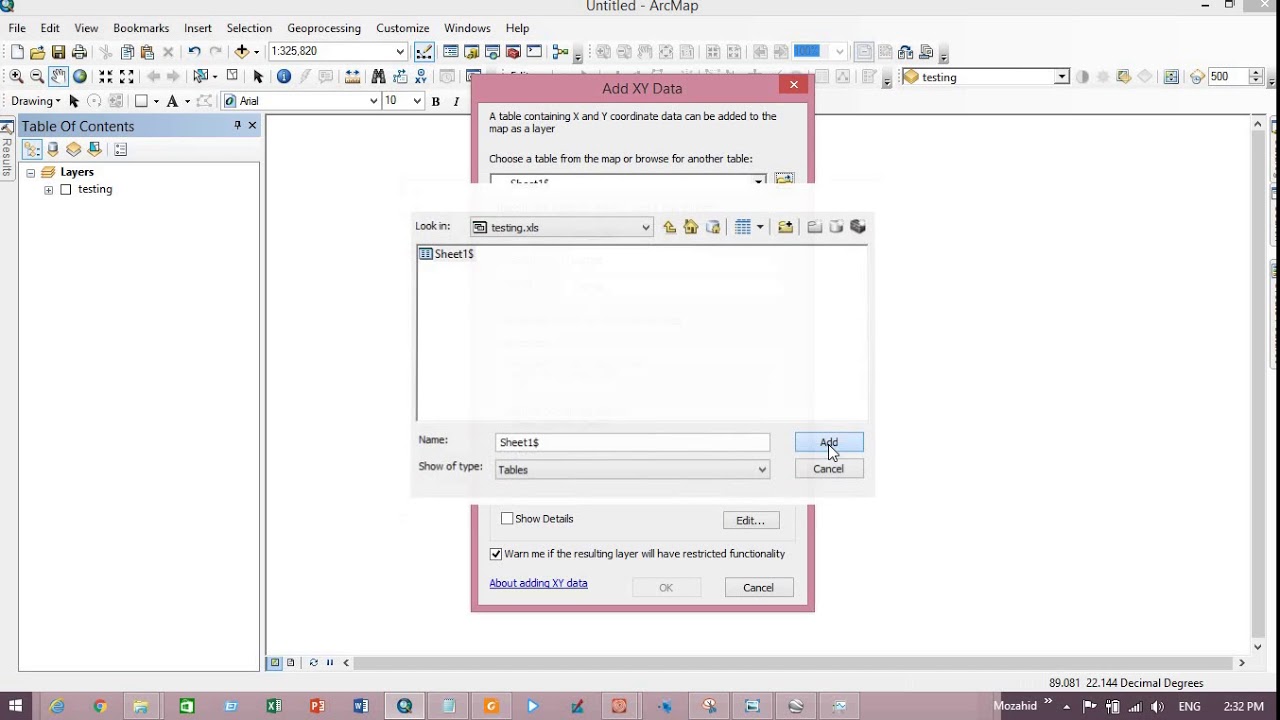Open browse folder icon in Add XY Data
The height and width of the screenshot is (720, 1280).
coord(784,179)
